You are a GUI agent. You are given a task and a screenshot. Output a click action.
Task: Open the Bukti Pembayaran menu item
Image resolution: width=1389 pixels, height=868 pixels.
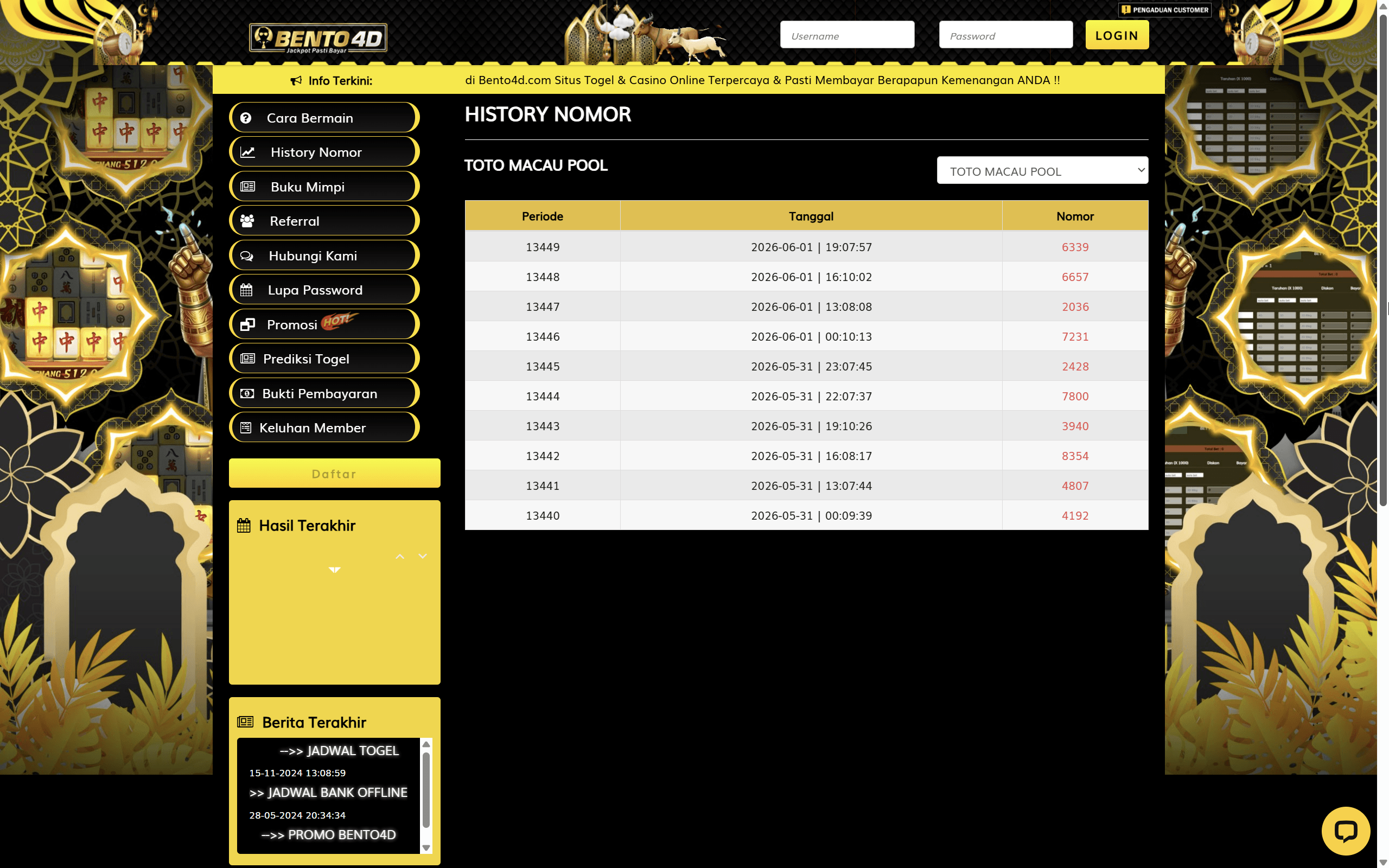click(324, 393)
